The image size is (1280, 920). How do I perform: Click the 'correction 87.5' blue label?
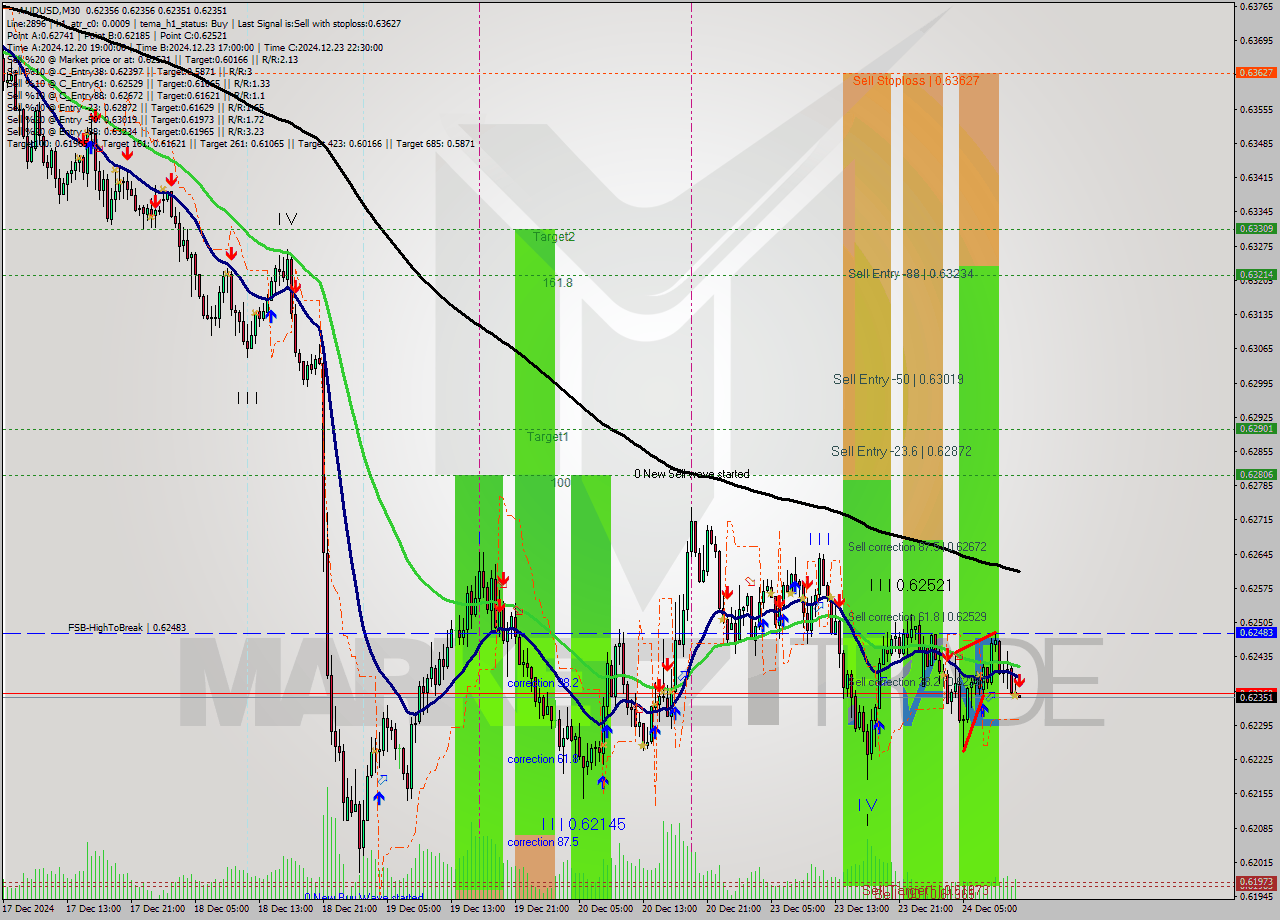click(x=542, y=842)
